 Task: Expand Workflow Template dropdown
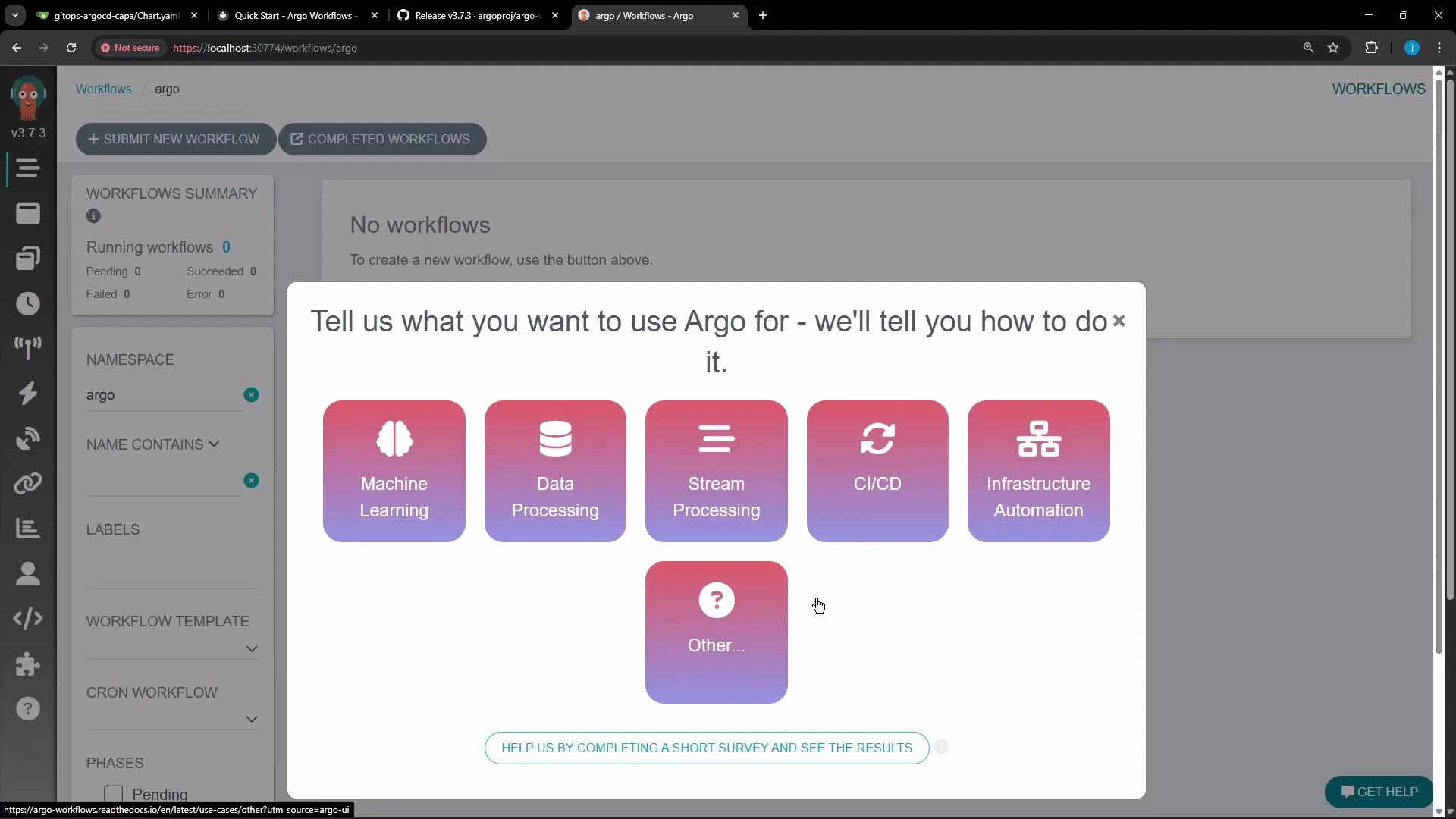pos(251,648)
